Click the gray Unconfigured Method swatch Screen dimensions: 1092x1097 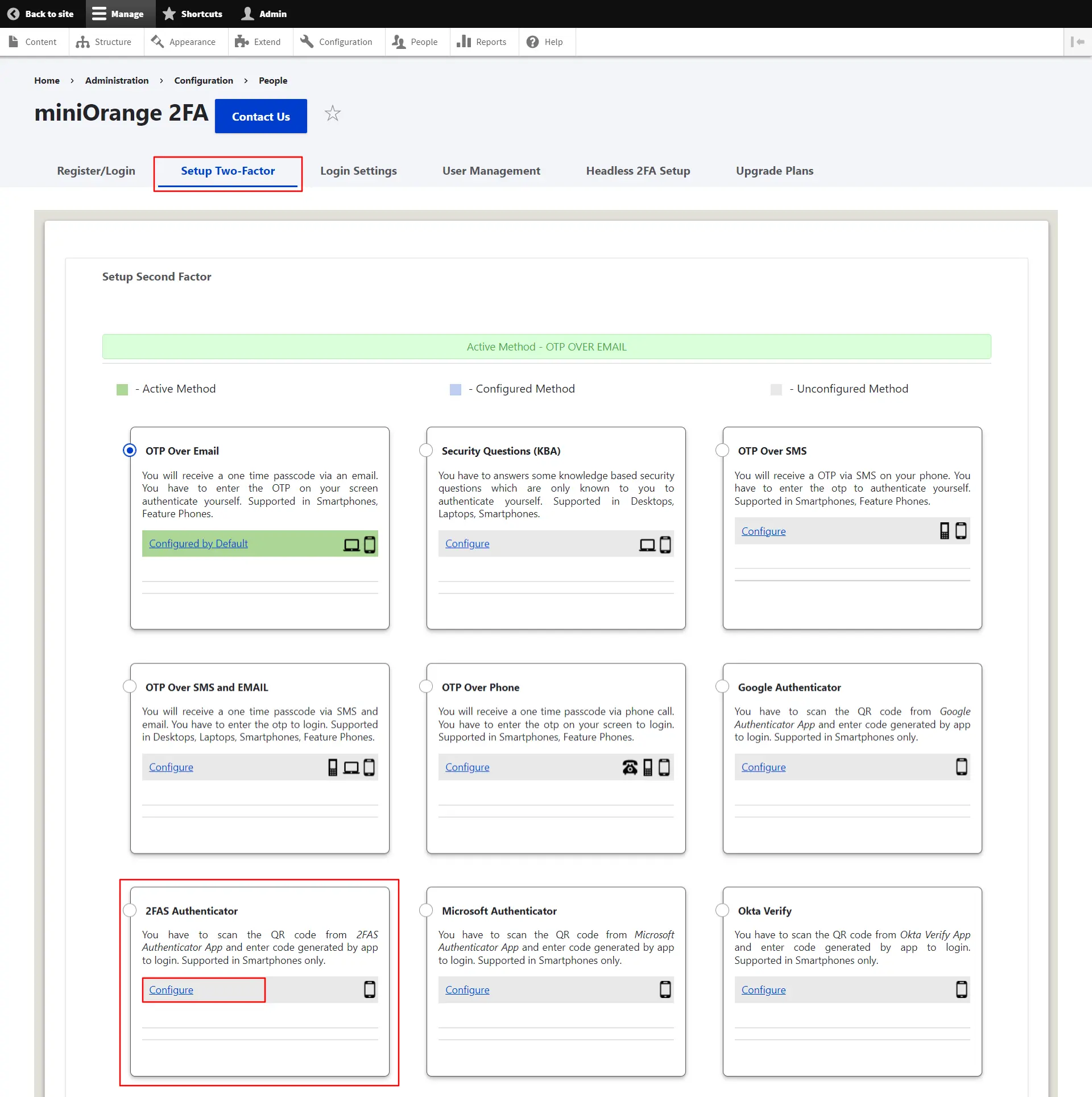[x=776, y=389]
